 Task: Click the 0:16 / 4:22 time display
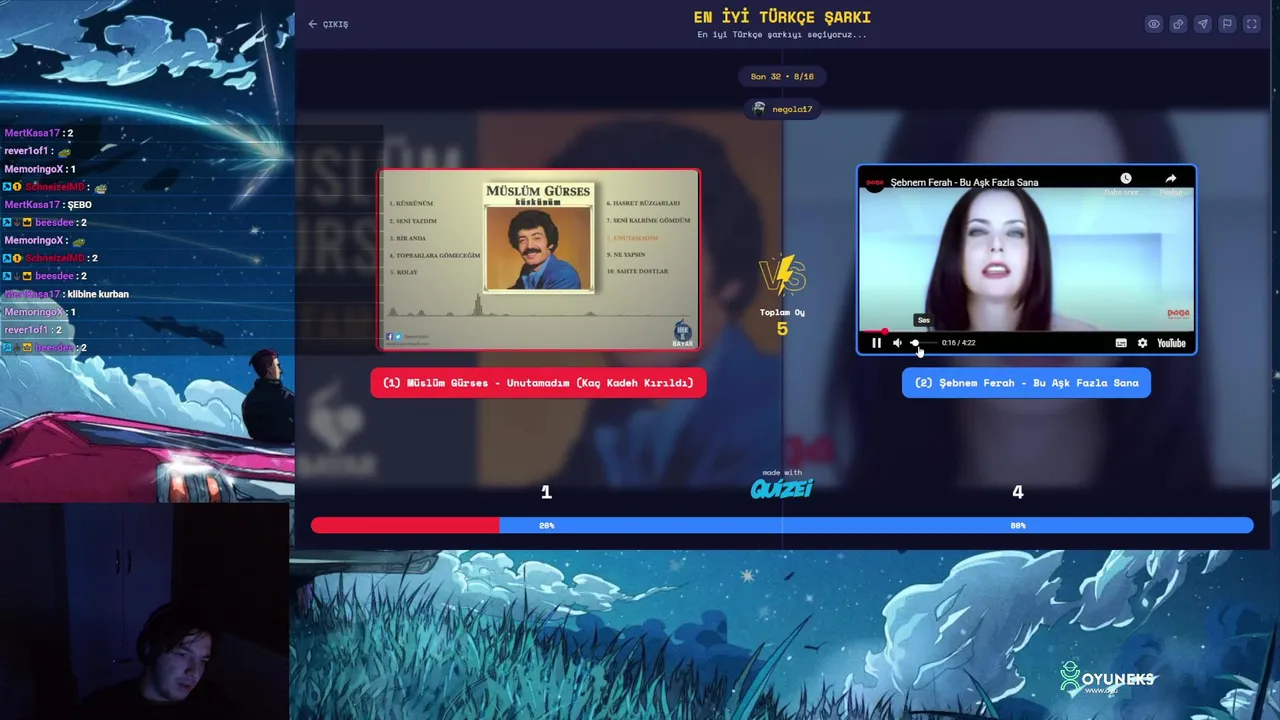click(958, 343)
